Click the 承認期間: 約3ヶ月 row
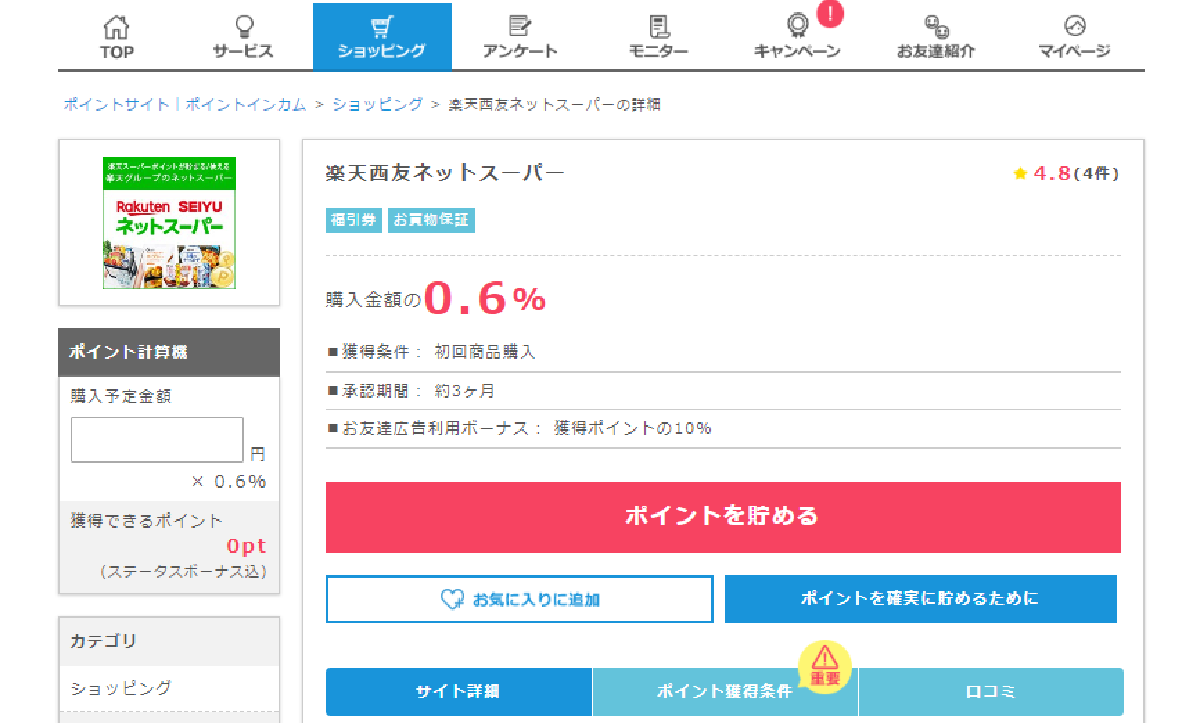Viewport: 1200px width, 723px height. (723, 391)
